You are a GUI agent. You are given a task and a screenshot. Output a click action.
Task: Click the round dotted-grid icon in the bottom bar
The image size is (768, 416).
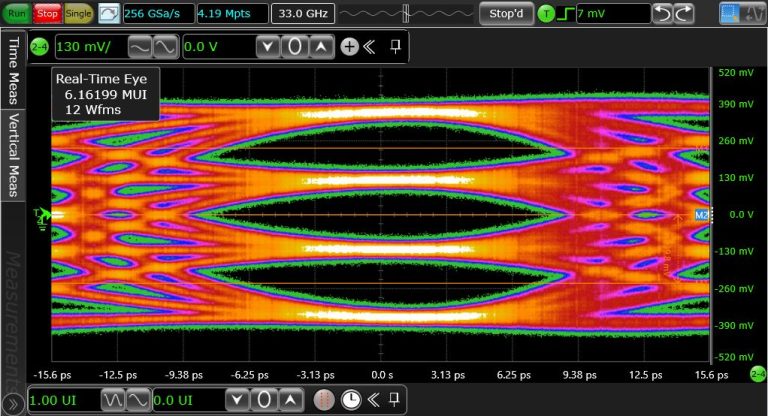[x=323, y=400]
